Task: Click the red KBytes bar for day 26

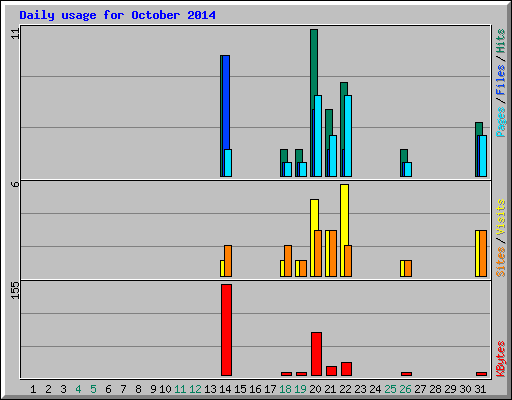Action: pyautogui.click(x=406, y=374)
